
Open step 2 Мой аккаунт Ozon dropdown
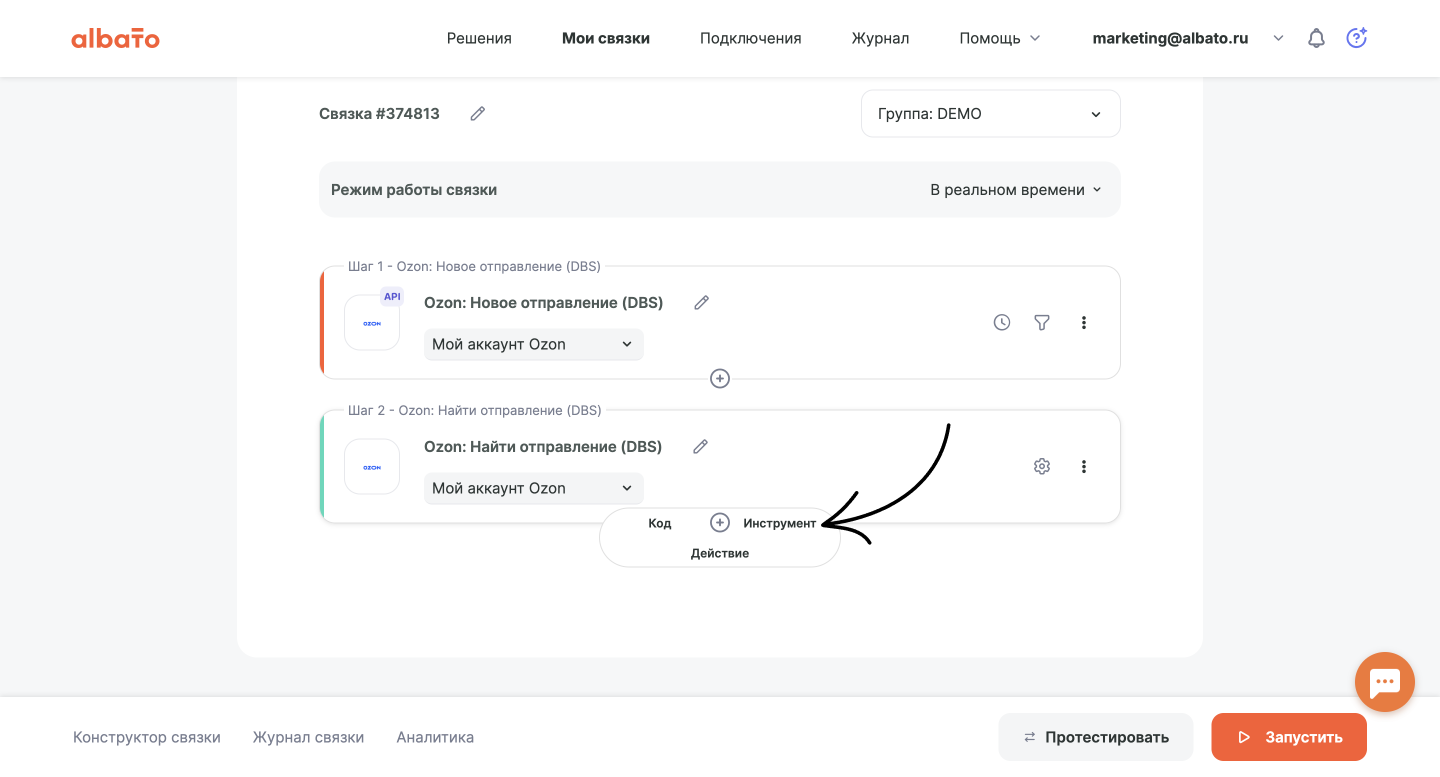click(534, 488)
